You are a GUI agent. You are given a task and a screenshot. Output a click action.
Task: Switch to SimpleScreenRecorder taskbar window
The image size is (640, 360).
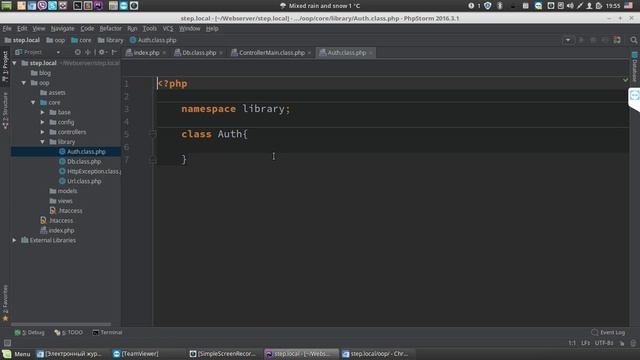click(x=223, y=354)
